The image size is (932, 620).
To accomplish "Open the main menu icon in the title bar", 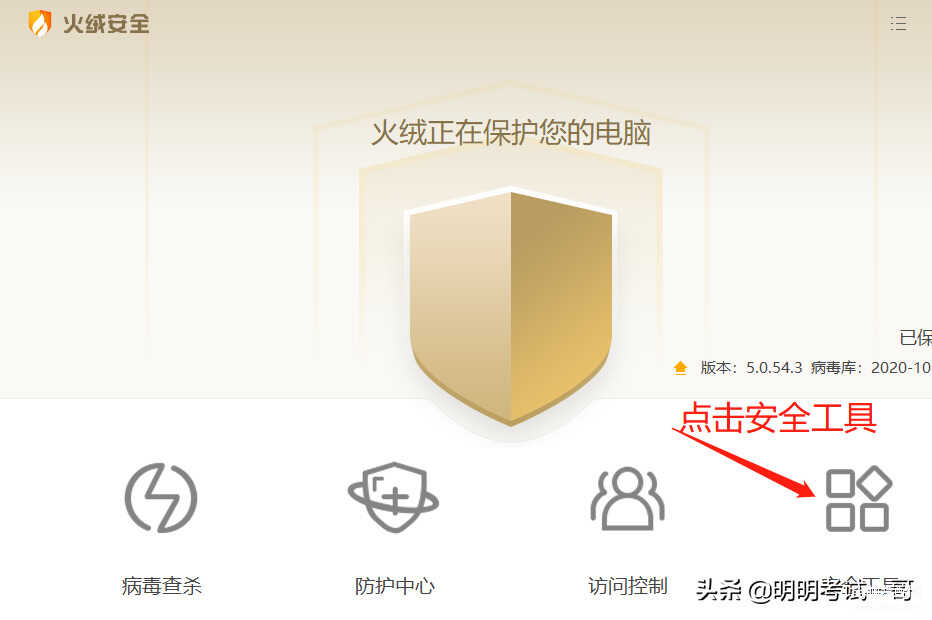I will click(898, 24).
